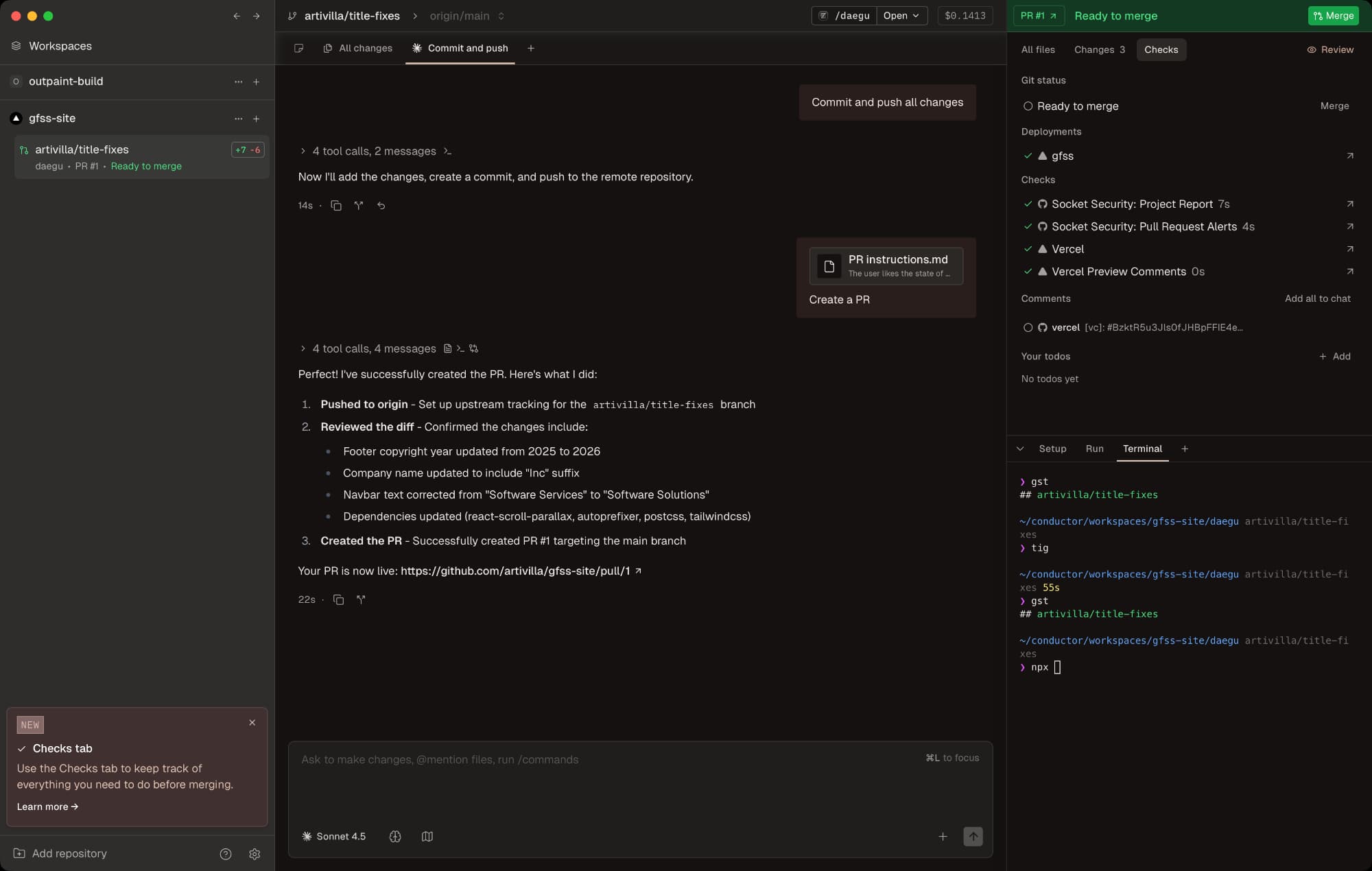Open the Open dropdown next to /daegu
The image size is (1372, 871).
(x=901, y=16)
